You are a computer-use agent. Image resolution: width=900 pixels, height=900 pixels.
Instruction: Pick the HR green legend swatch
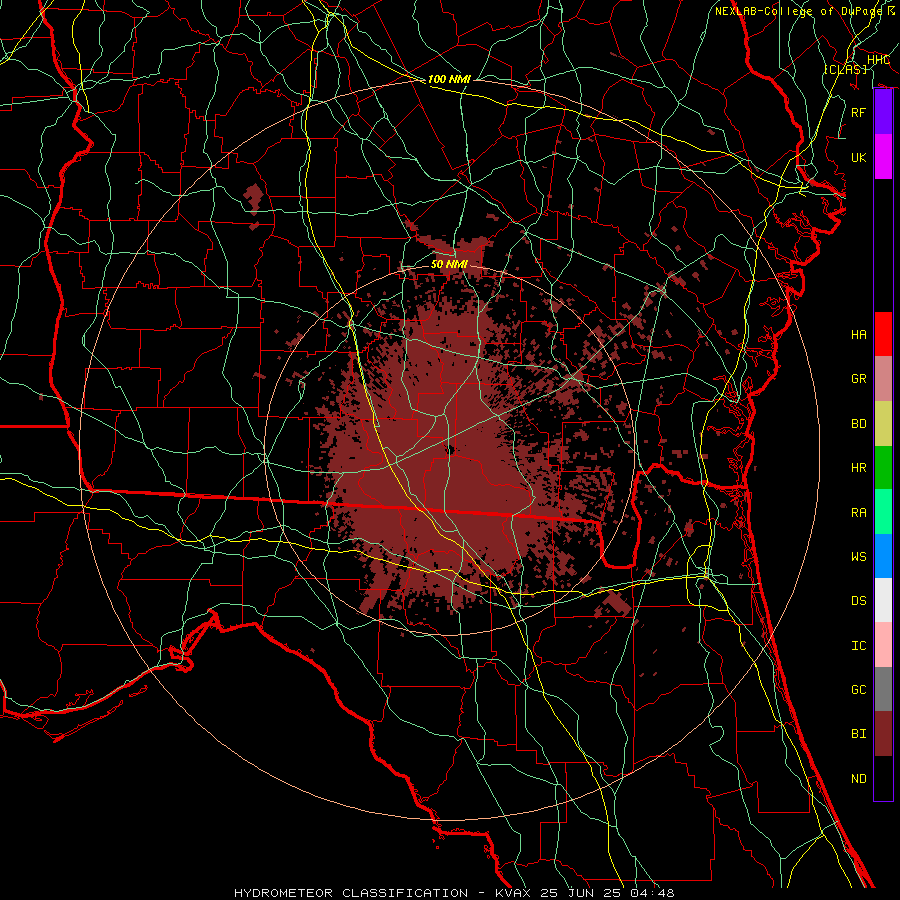(883, 467)
